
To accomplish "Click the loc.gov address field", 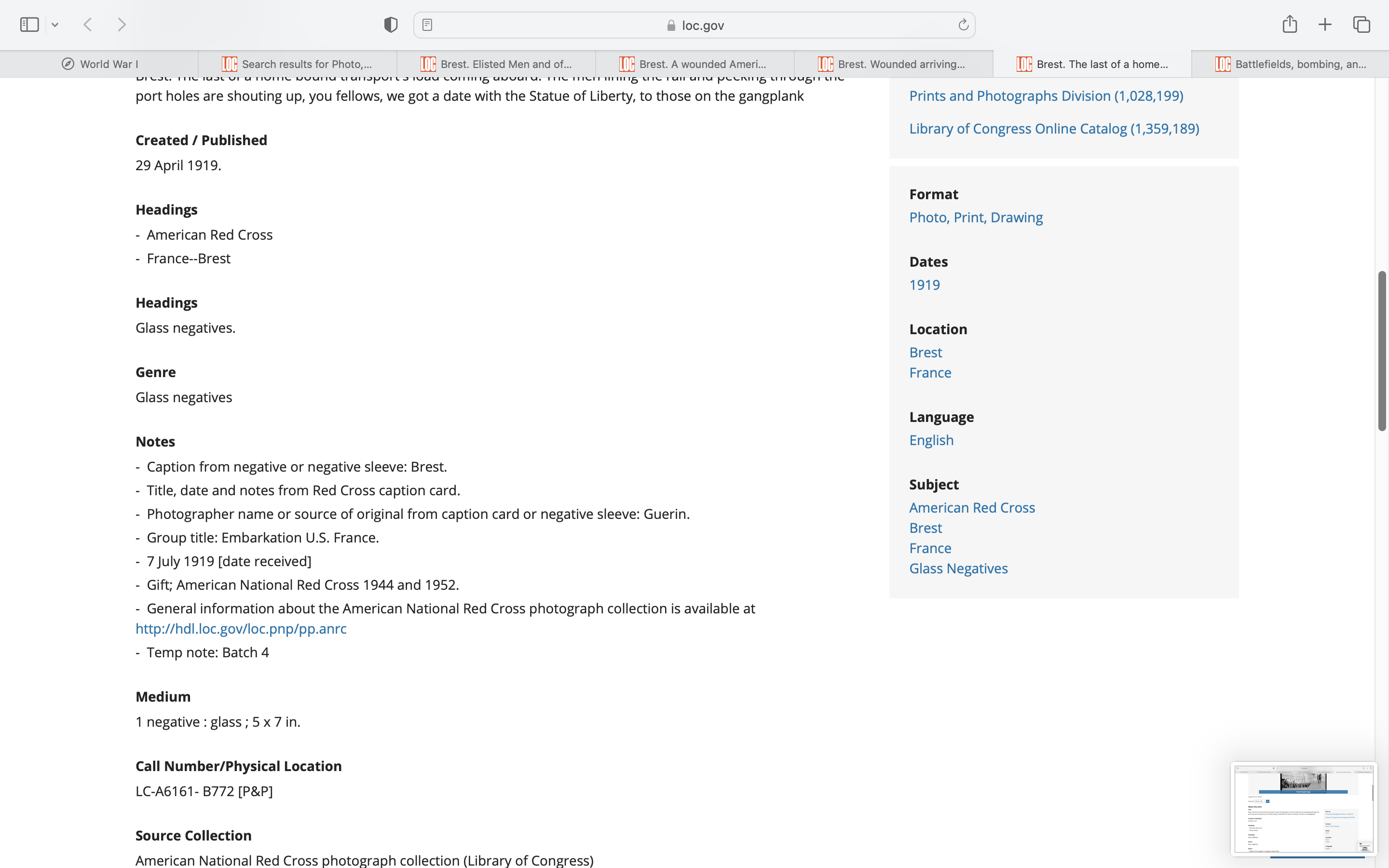I will (x=694, y=25).
